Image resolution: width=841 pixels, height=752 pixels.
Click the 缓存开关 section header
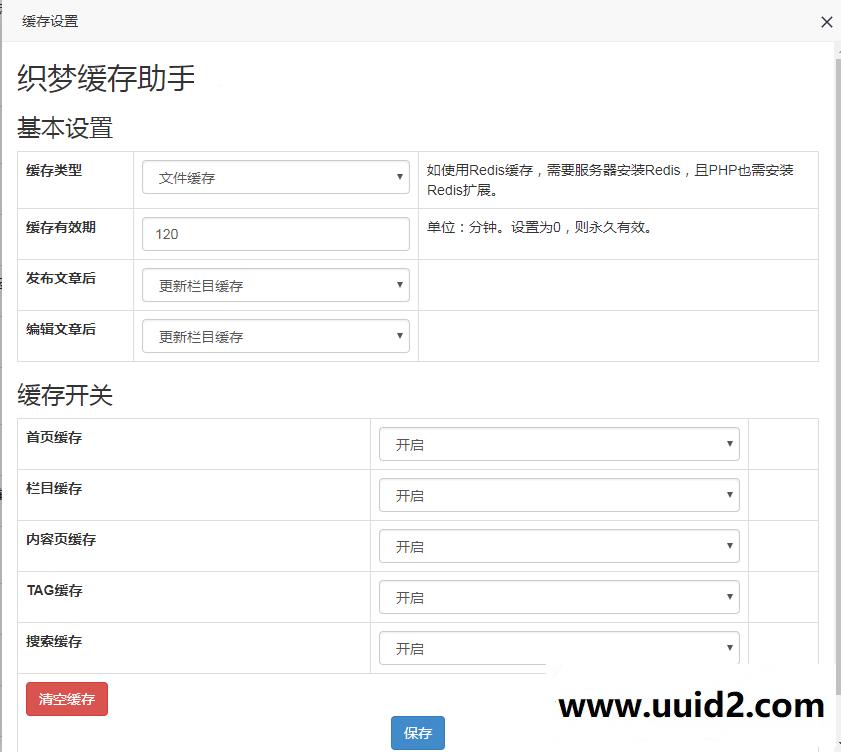[x=63, y=396]
